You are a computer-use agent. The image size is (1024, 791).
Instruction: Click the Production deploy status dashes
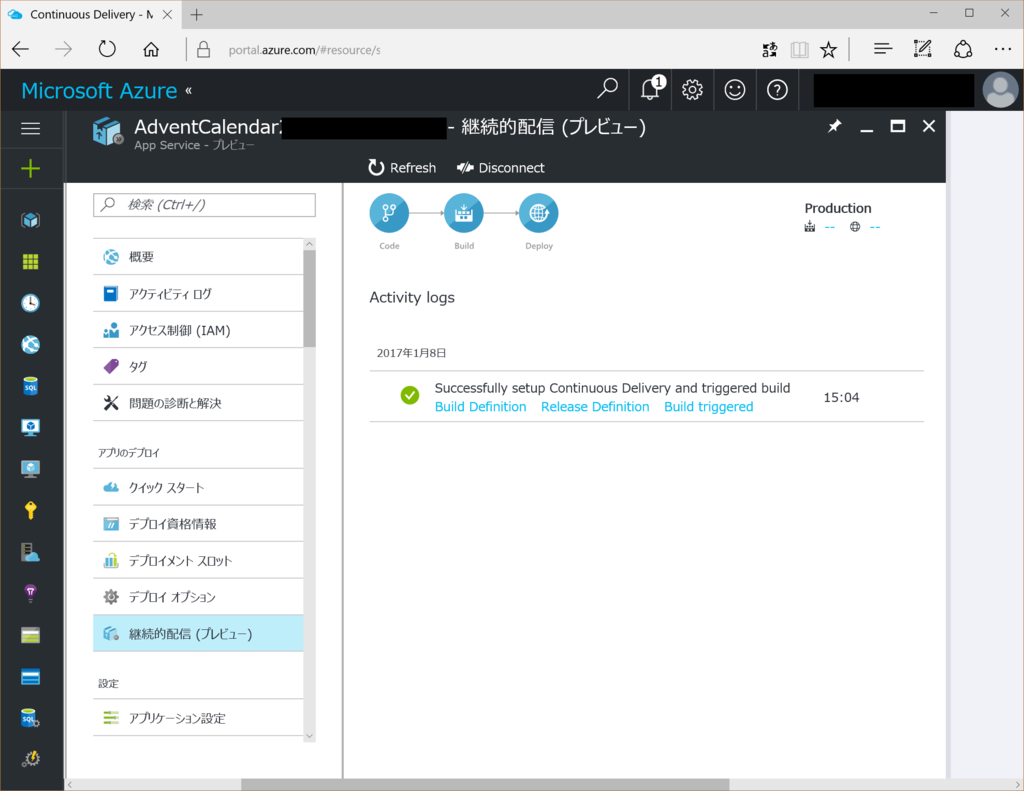(x=875, y=227)
